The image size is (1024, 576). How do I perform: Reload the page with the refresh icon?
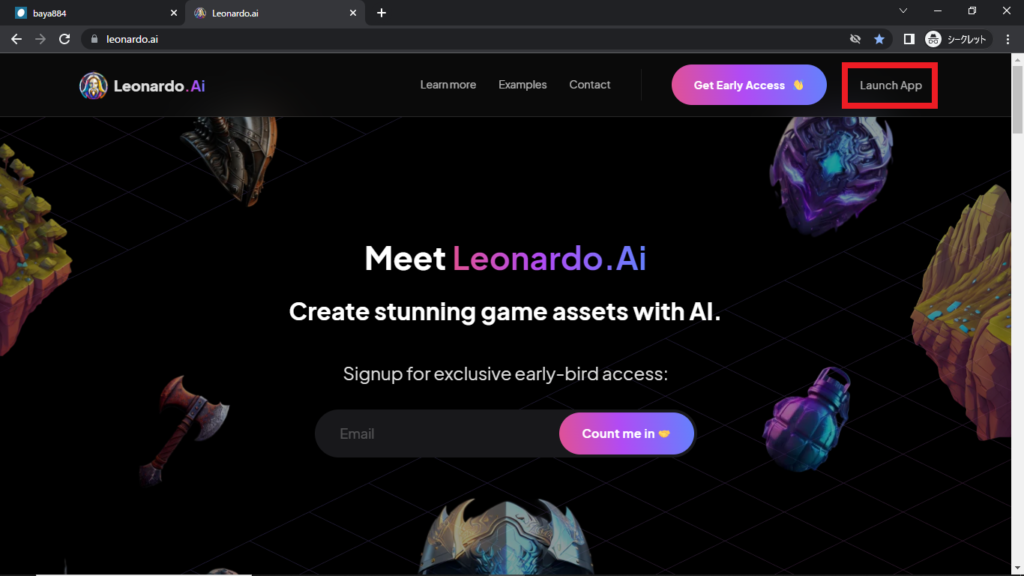pyautogui.click(x=64, y=39)
